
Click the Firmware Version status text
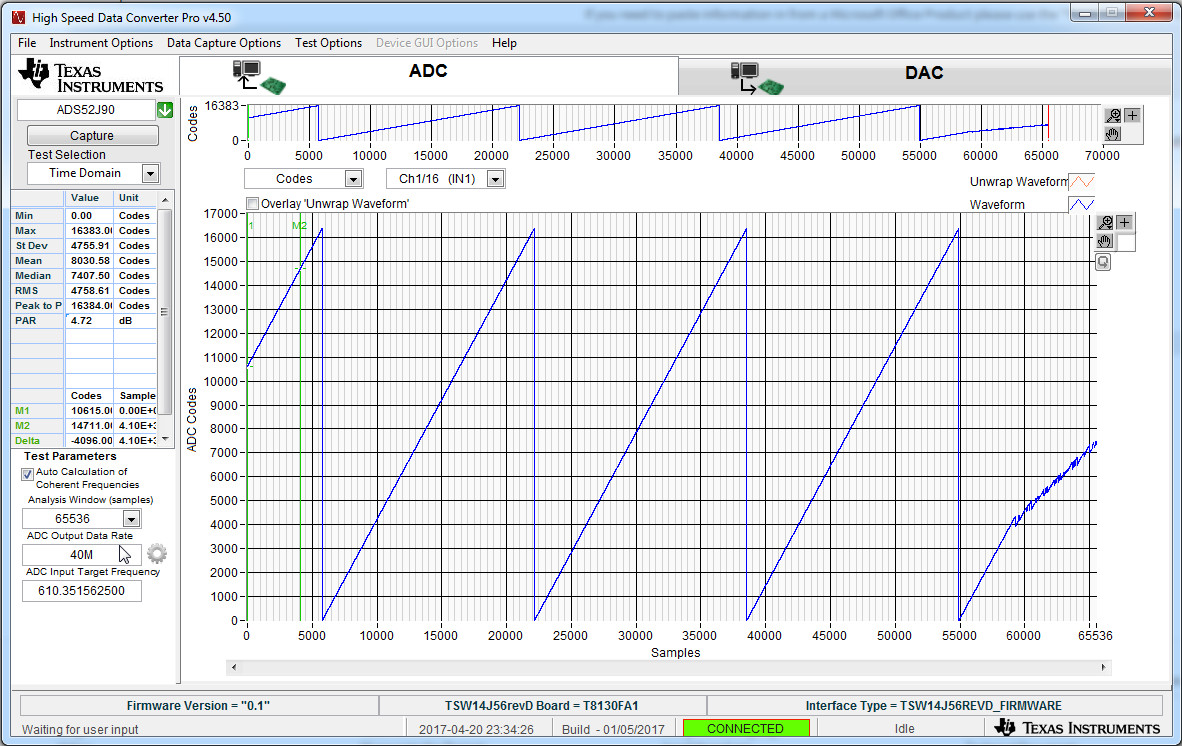click(198, 706)
